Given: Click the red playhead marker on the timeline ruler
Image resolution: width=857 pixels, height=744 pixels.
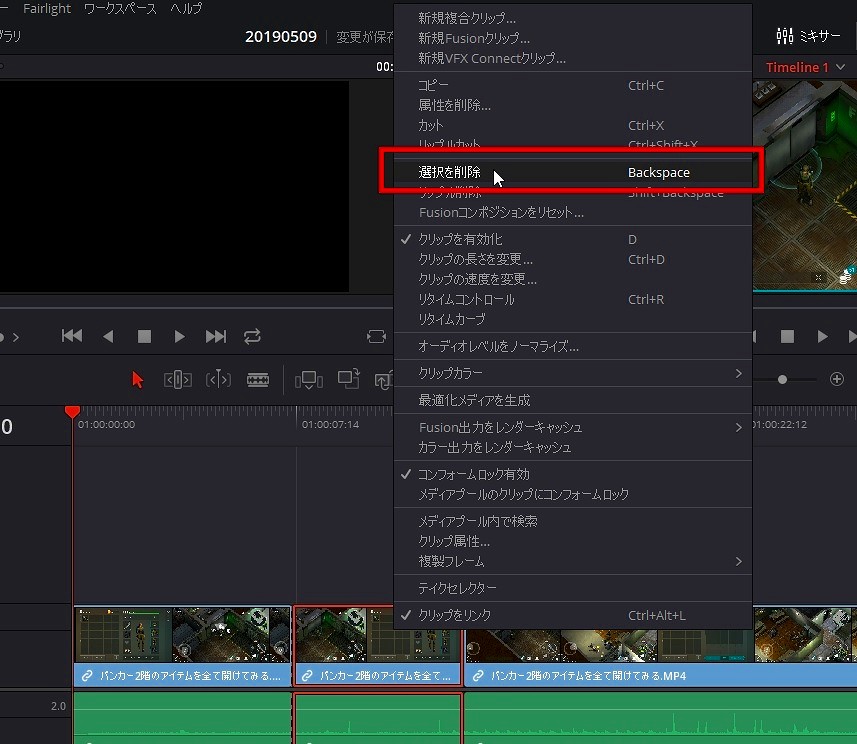Looking at the screenshot, I should coord(72,412).
